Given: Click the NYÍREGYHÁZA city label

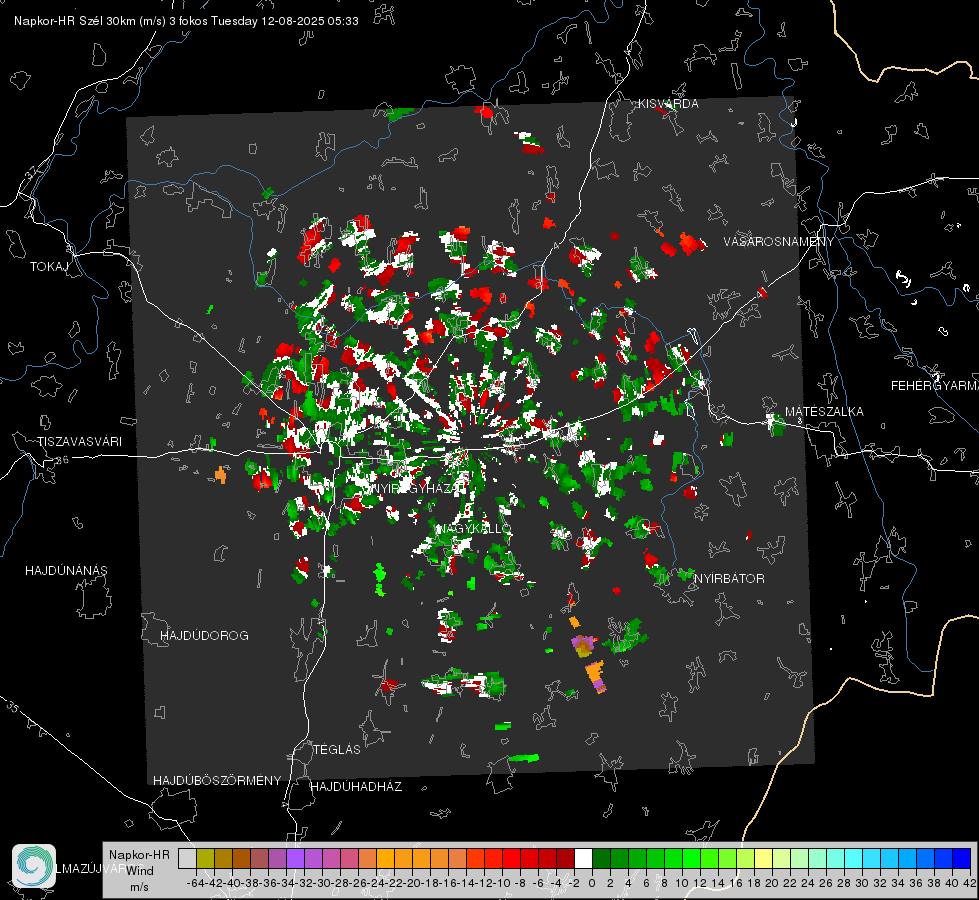Looking at the screenshot, I should [x=418, y=488].
